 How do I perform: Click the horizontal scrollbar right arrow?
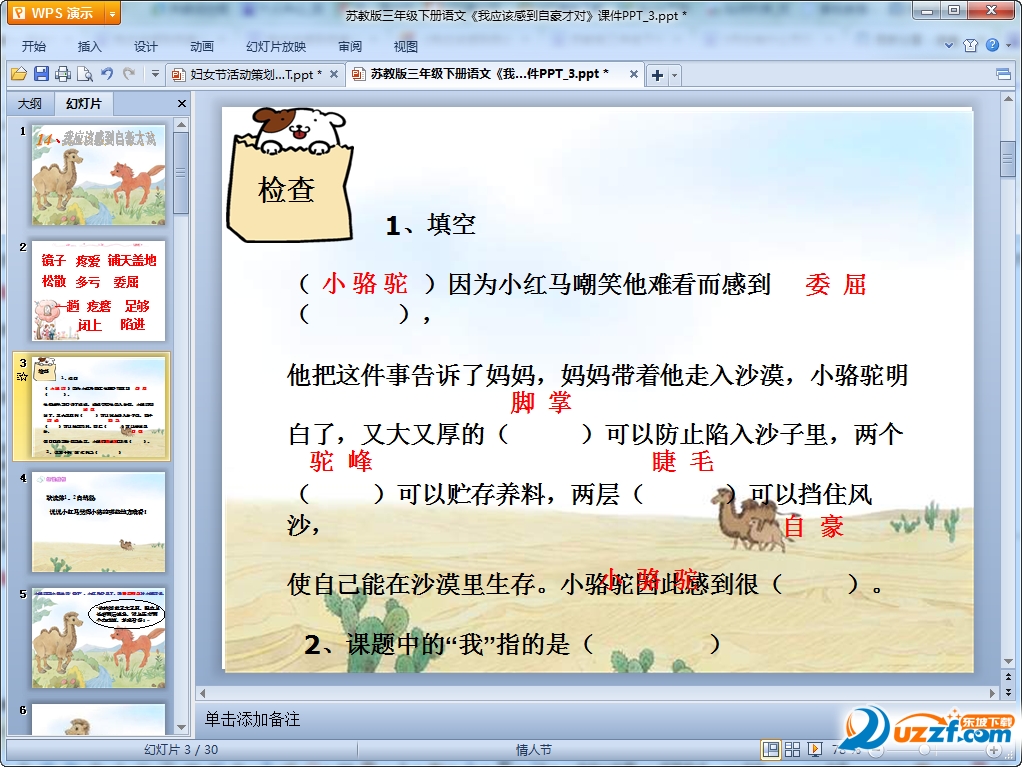click(x=992, y=693)
